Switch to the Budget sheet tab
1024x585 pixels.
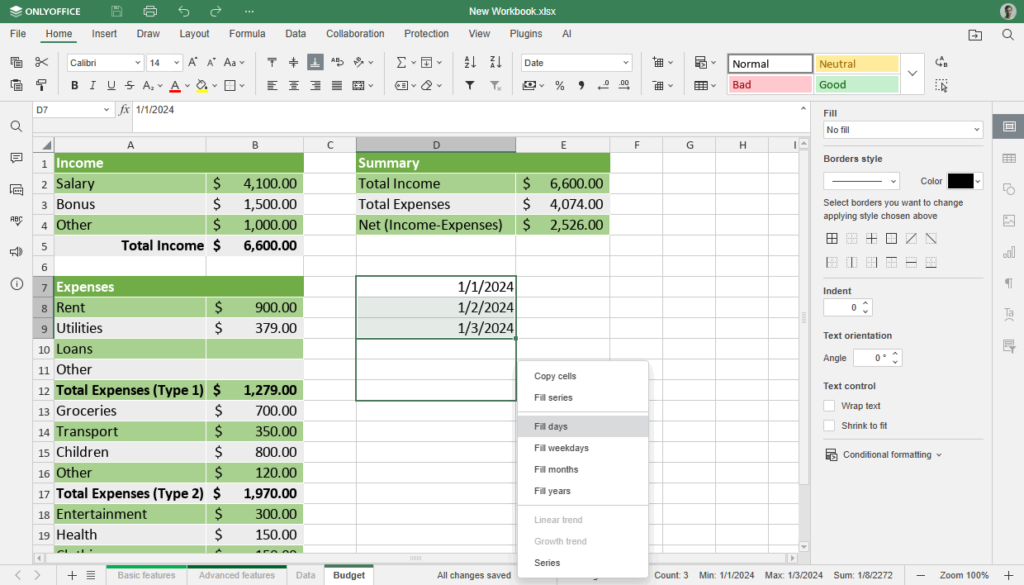point(349,575)
